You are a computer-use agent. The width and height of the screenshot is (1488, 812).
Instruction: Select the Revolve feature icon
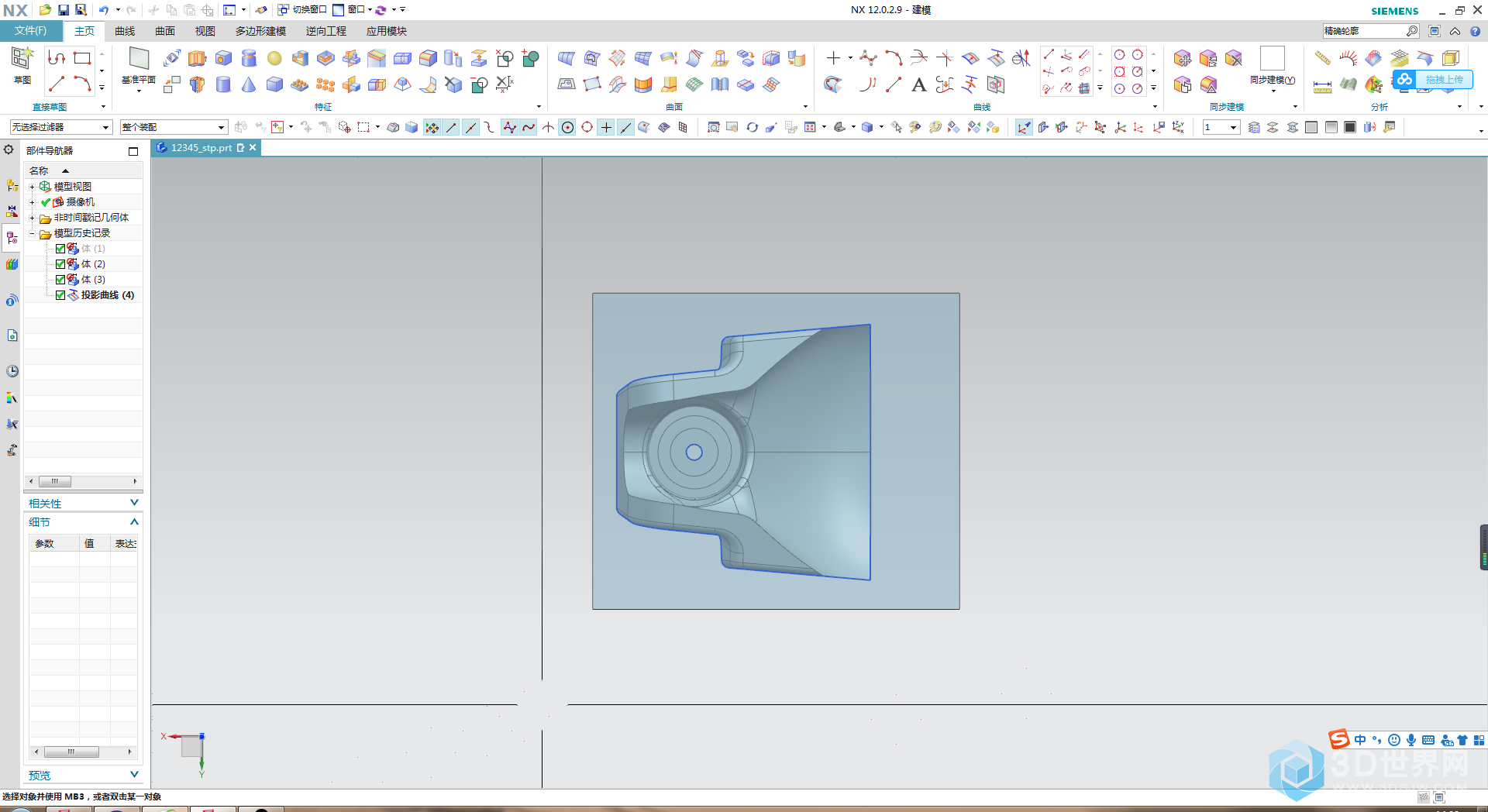tap(197, 84)
